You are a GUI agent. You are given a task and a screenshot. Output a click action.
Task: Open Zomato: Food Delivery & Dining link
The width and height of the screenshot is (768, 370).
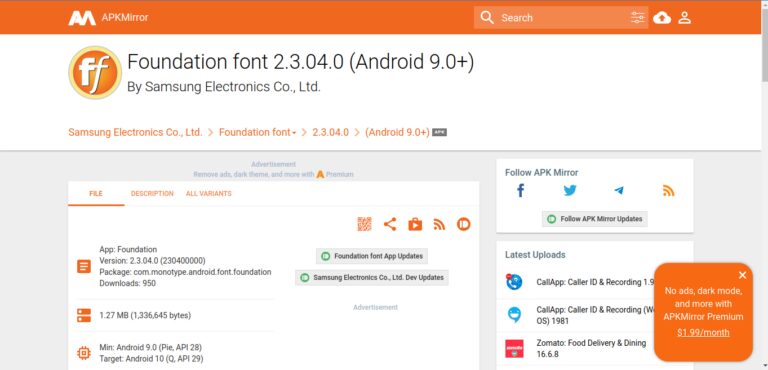tap(591, 348)
